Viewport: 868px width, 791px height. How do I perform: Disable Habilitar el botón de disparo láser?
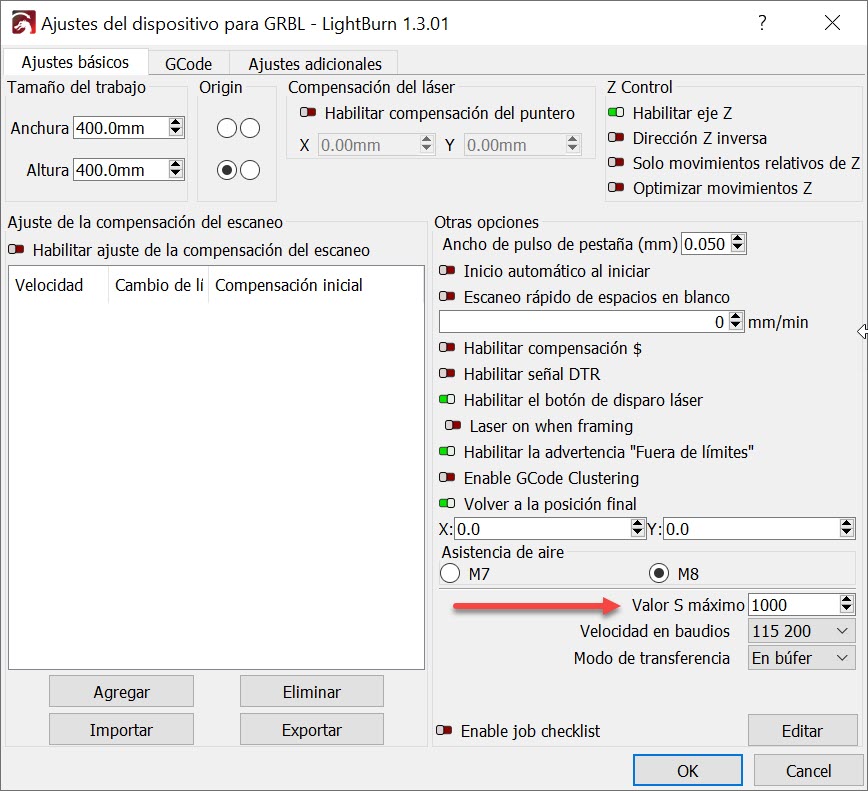pos(447,400)
